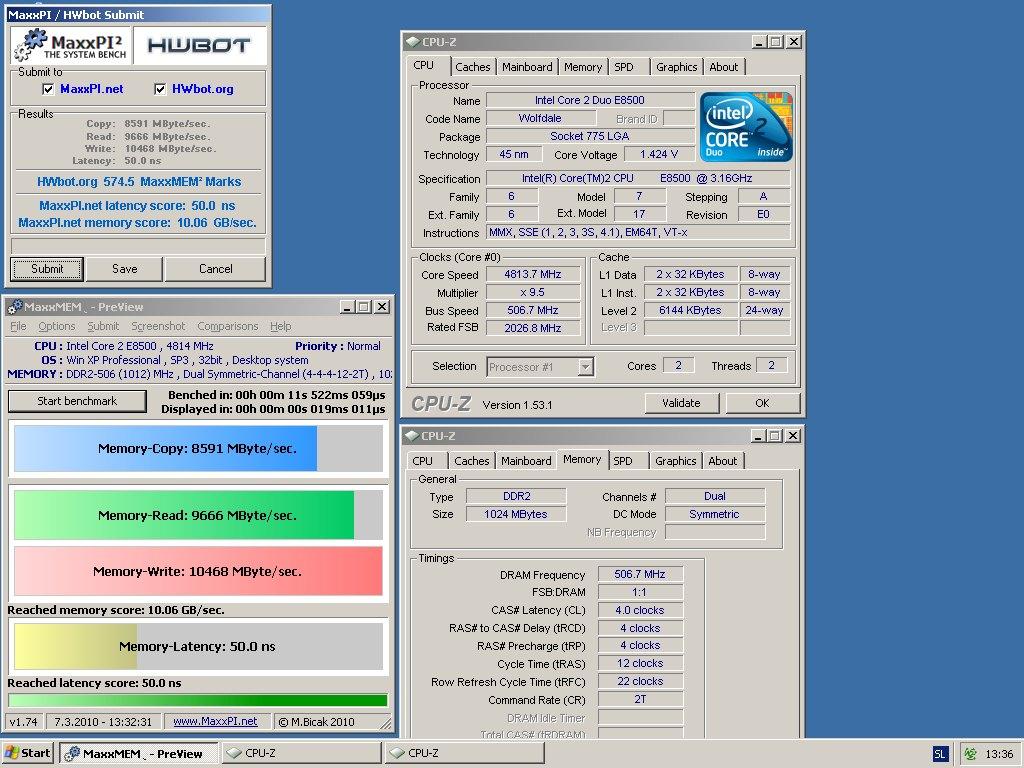Image resolution: width=1024 pixels, height=768 pixels.
Task: Open the Help menu in MaxxMEM
Action: pos(281,326)
